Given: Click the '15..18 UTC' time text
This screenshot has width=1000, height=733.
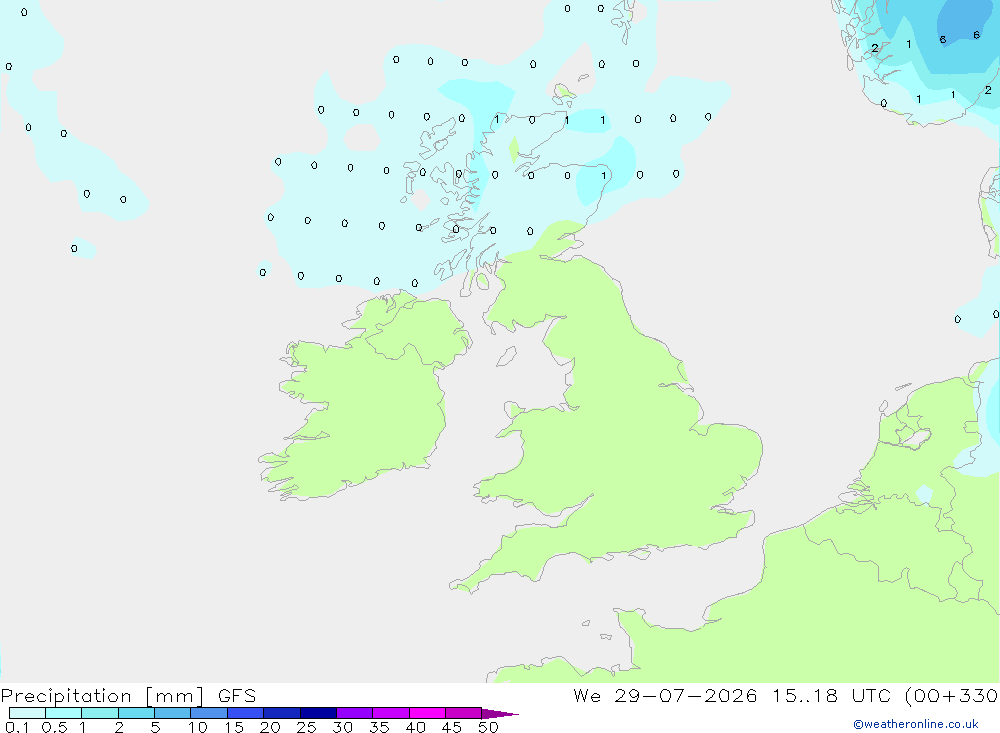Looking at the screenshot, I should [831, 696].
